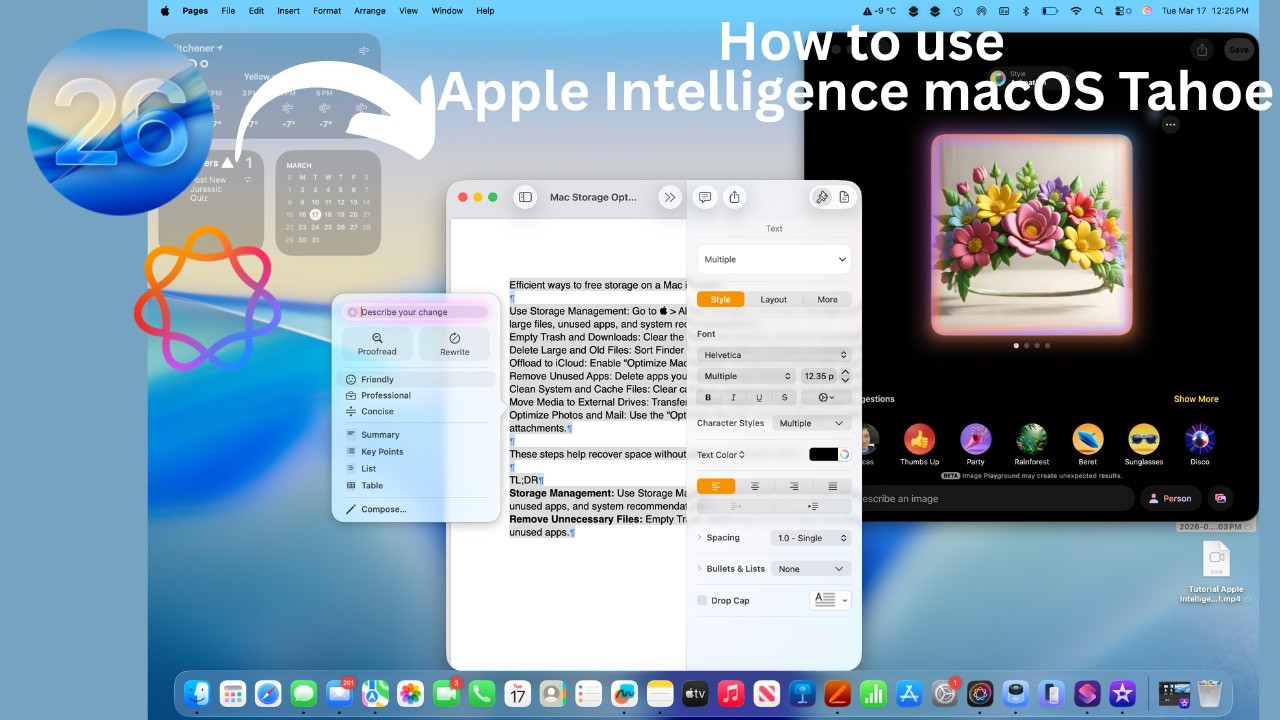The image size is (1280, 720).
Task: Apply Underline text style button
Action: (759, 397)
